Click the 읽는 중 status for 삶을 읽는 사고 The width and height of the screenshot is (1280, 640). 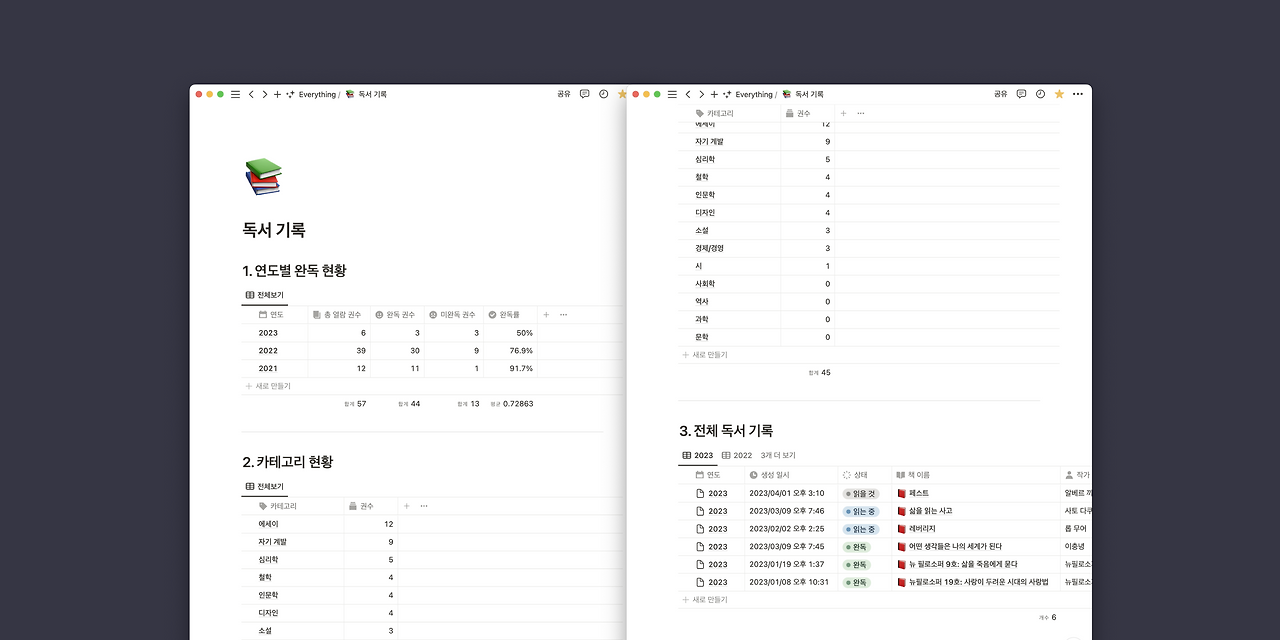(861, 511)
